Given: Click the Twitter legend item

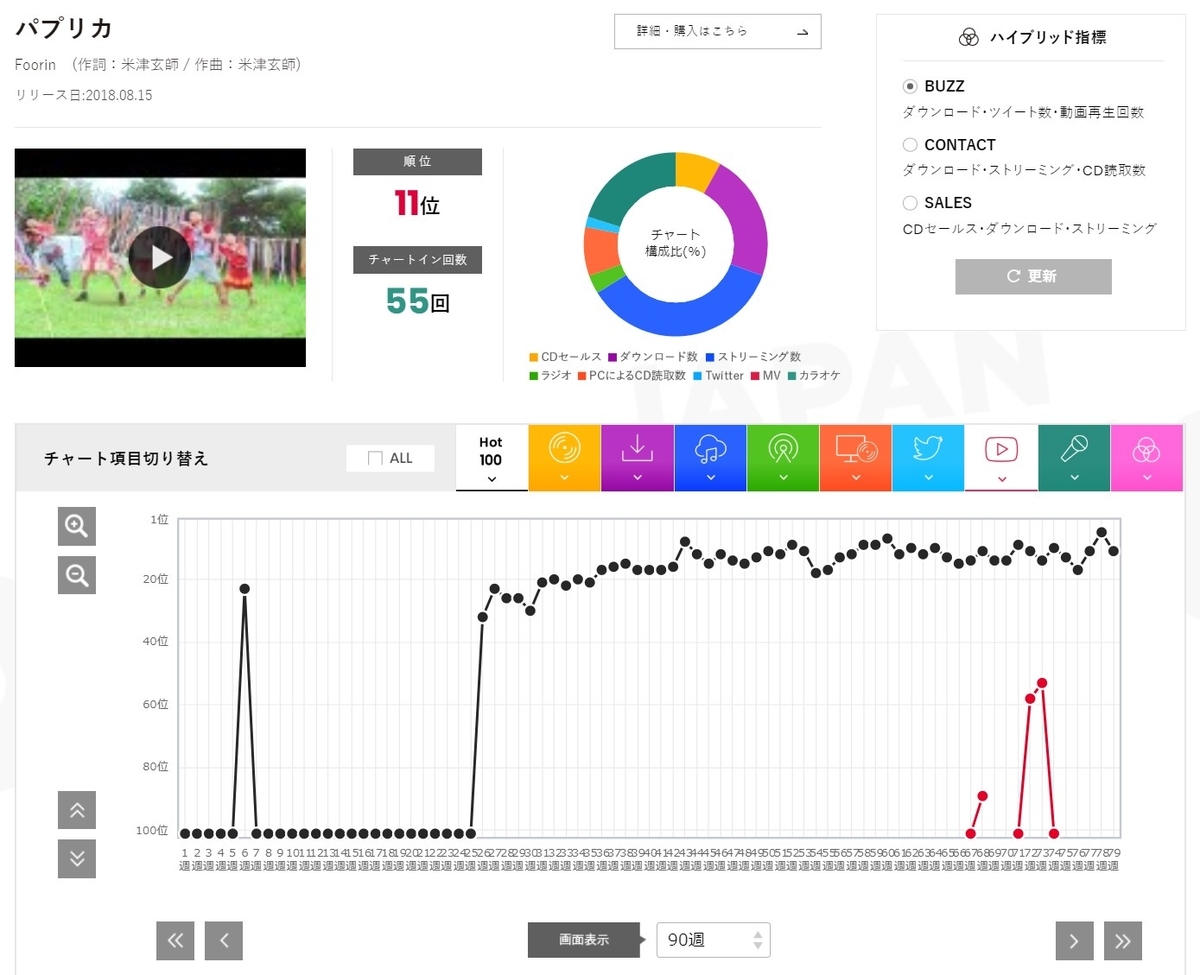Looking at the screenshot, I should (718, 376).
